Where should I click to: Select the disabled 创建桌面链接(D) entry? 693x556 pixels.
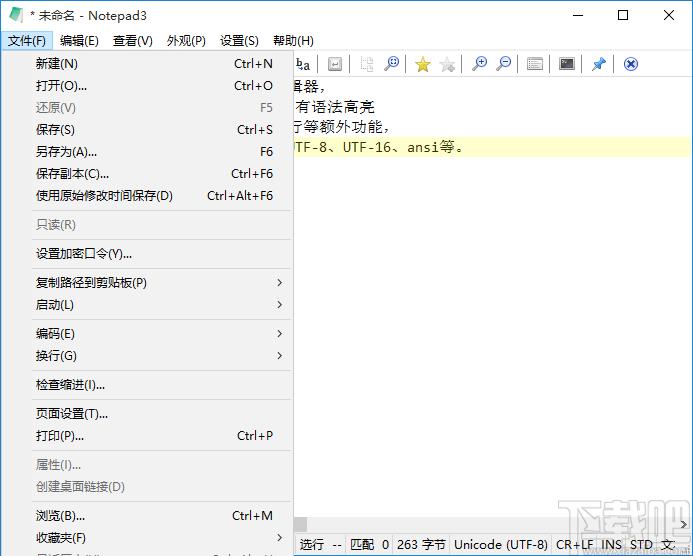(147, 487)
